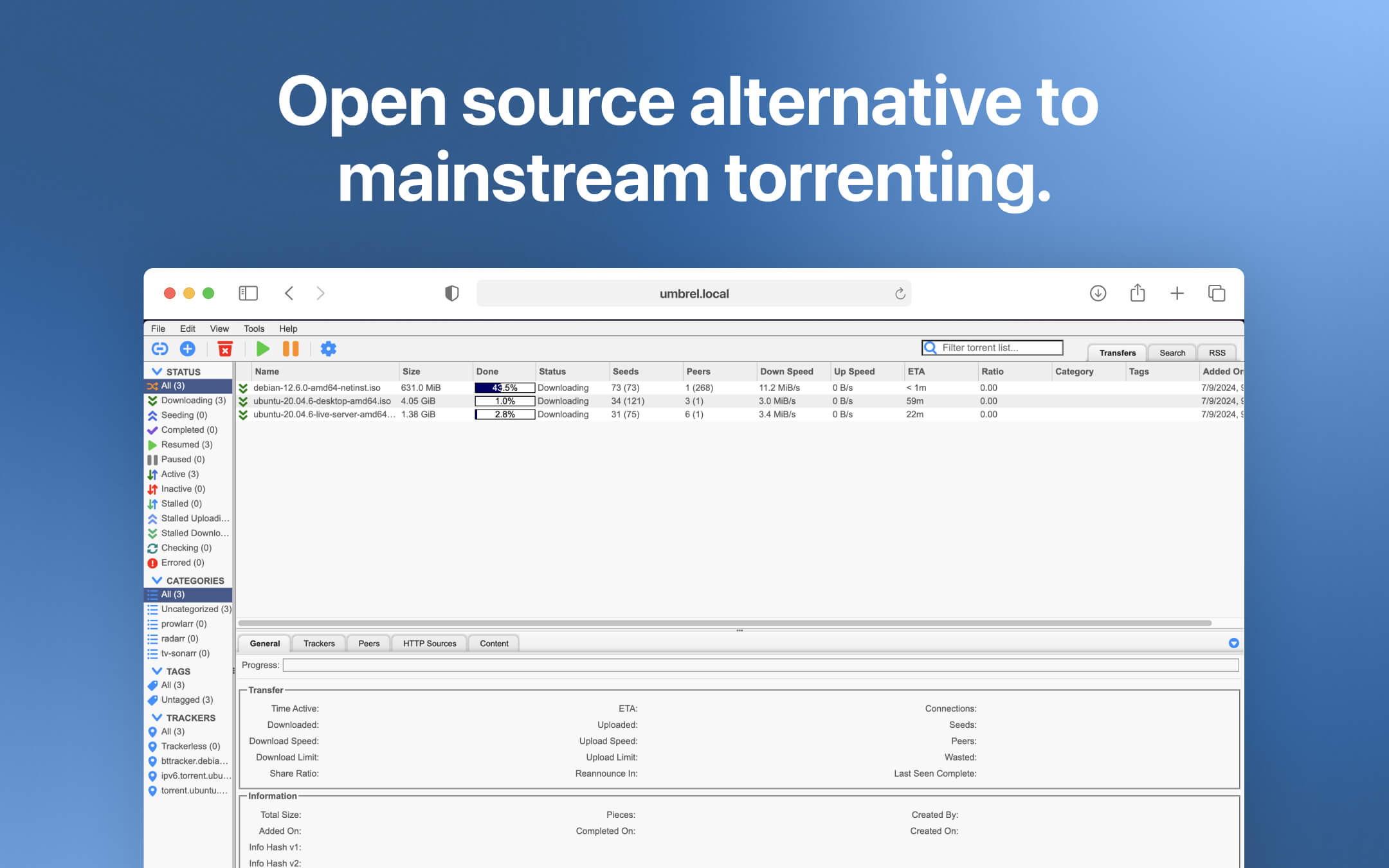Add a torrent link via the chain icon
The height and width of the screenshot is (868, 1389).
159,348
